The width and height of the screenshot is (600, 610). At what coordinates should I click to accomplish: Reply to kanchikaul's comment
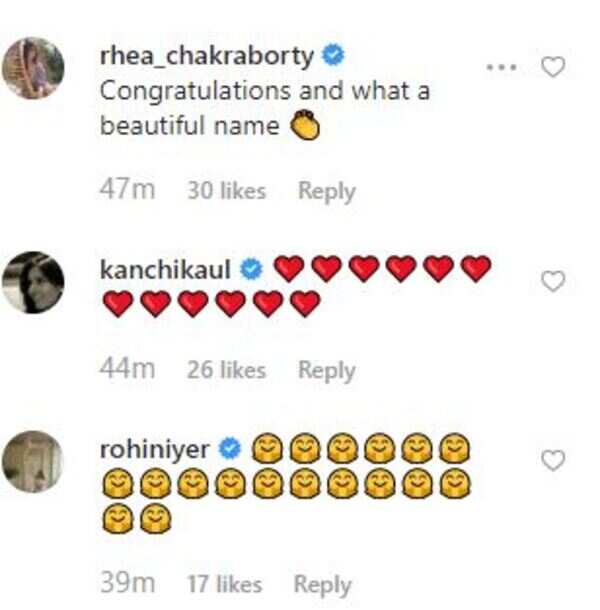pyautogui.click(x=326, y=370)
